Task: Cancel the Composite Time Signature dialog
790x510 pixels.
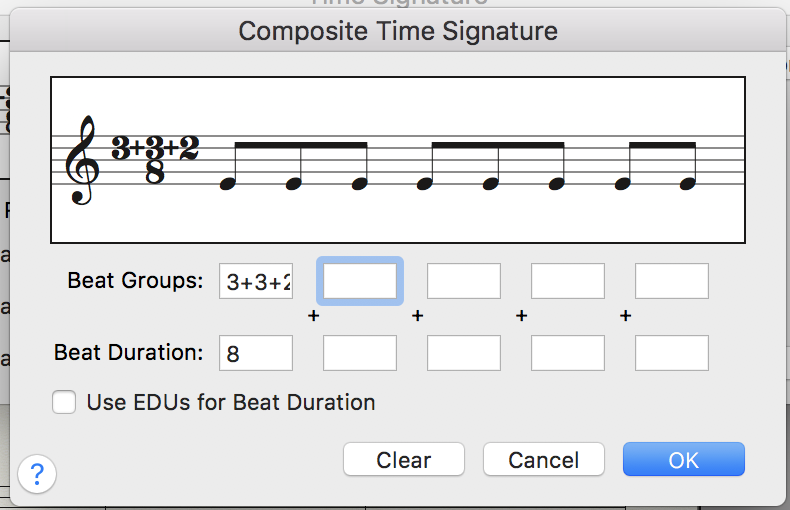Action: 544,460
